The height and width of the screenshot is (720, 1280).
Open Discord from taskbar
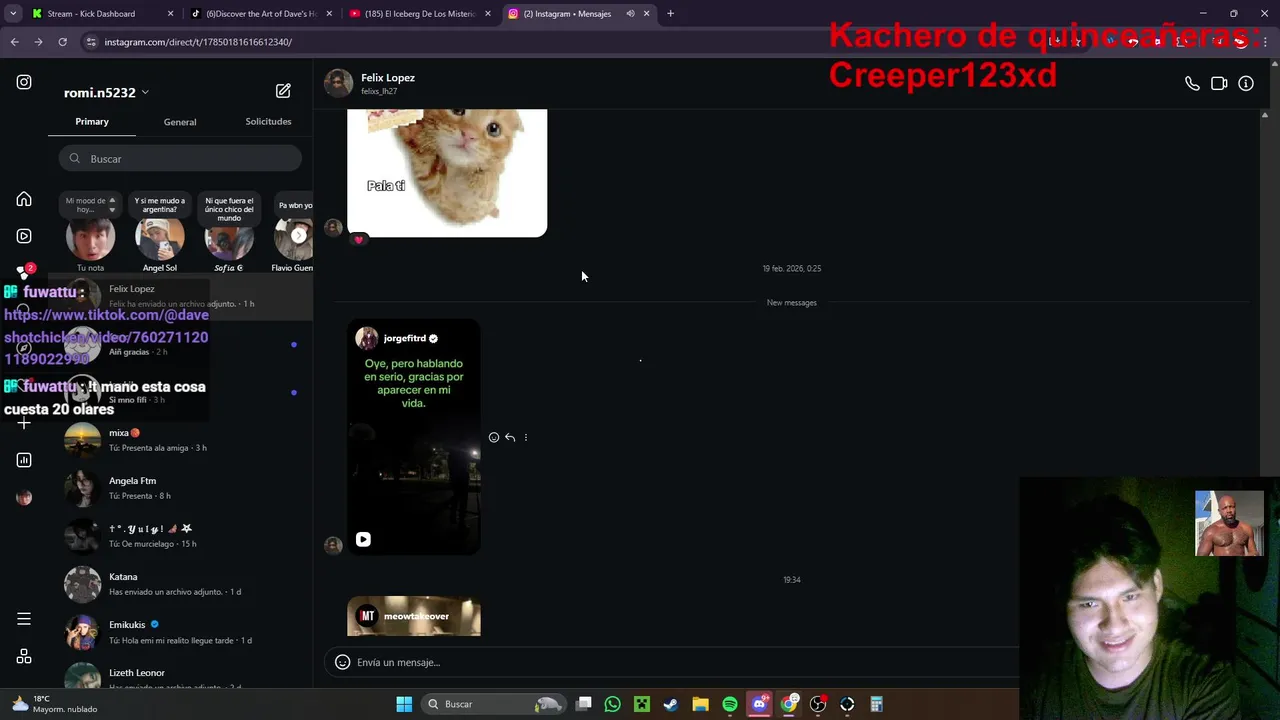759,704
